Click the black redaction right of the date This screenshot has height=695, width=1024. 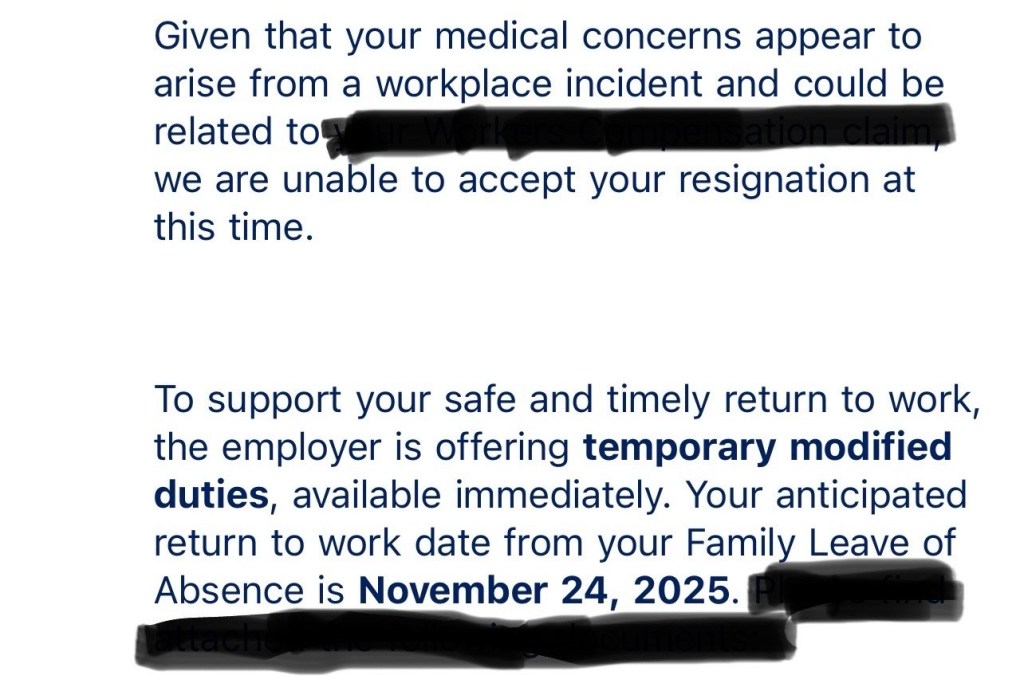(x=850, y=593)
